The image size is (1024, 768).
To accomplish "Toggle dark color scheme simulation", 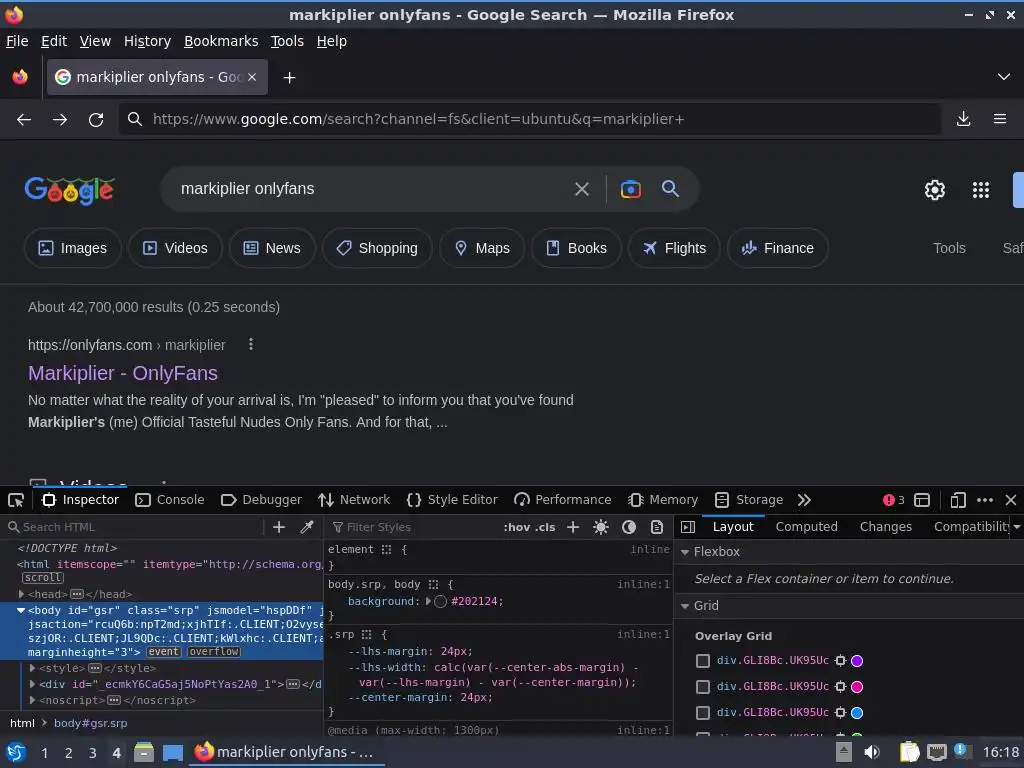I will [629, 527].
